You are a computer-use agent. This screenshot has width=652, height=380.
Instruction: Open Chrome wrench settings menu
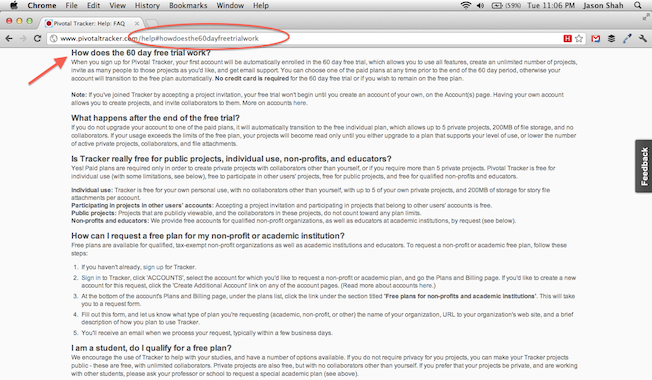643,38
